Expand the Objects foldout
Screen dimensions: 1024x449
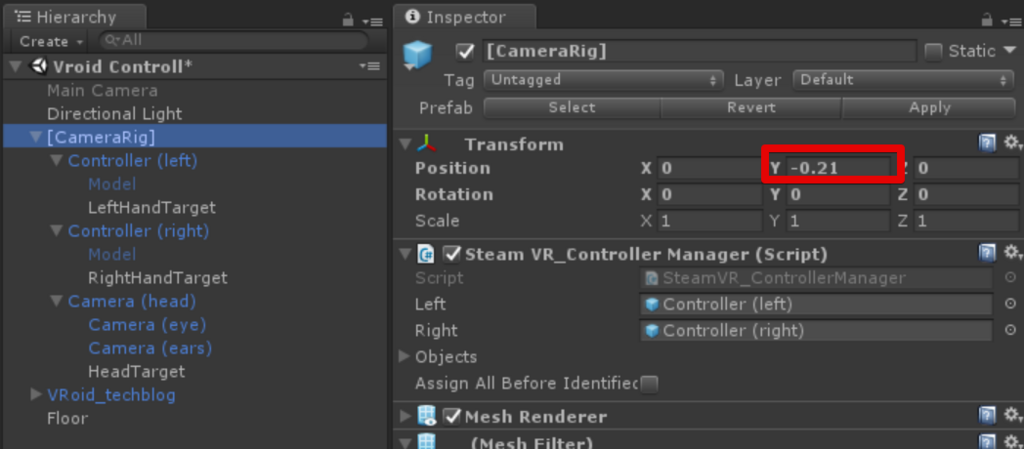404,356
